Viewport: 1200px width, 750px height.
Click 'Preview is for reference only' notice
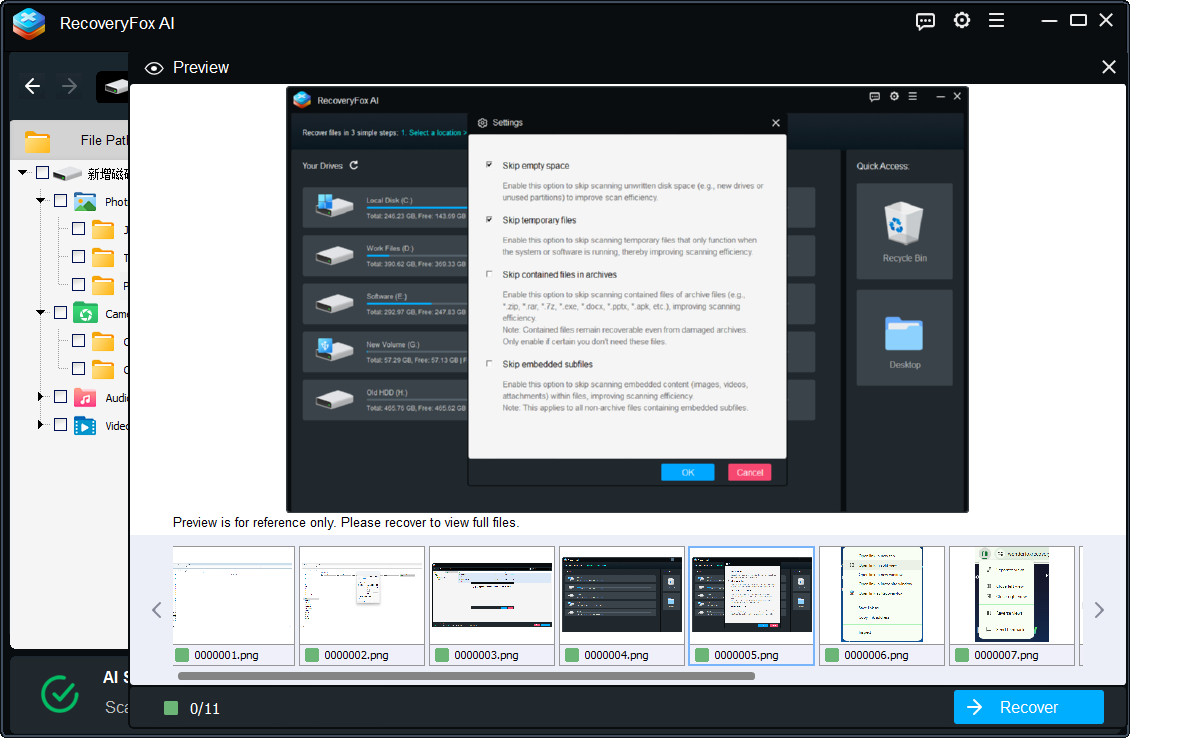pos(346,522)
